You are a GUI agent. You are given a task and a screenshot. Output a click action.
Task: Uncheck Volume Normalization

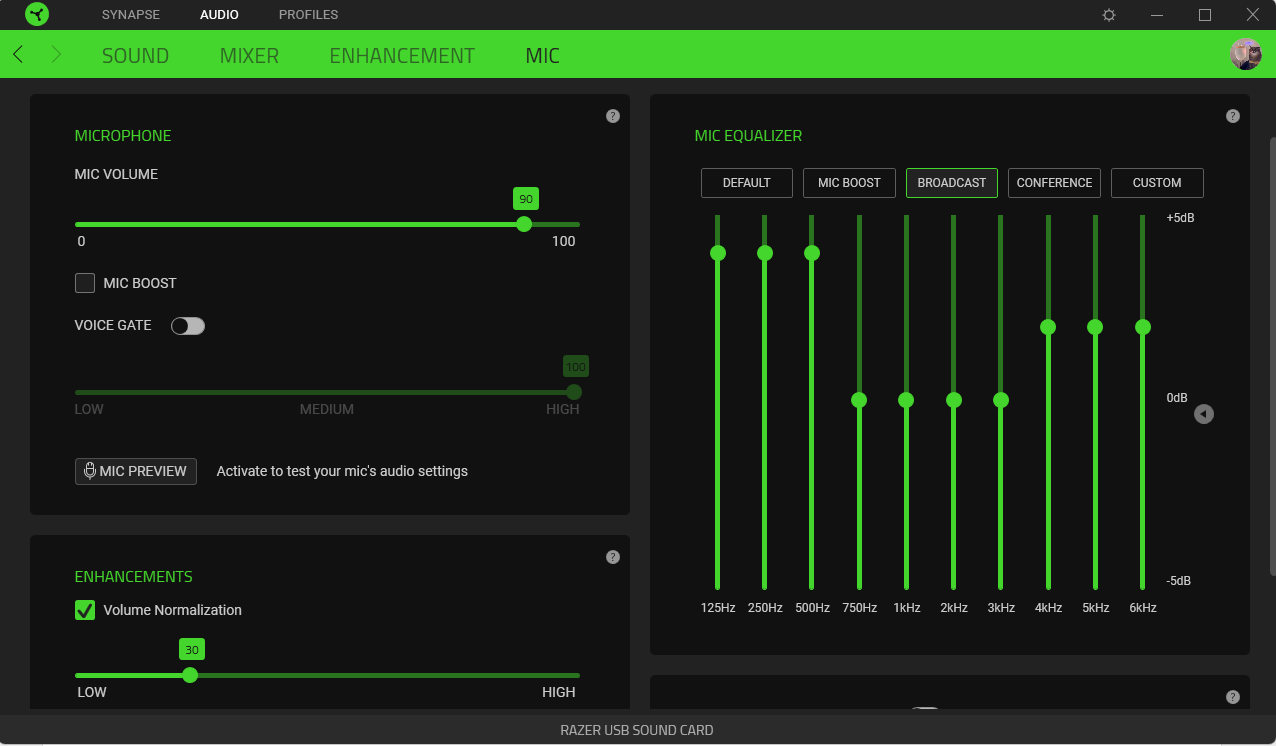coord(85,610)
